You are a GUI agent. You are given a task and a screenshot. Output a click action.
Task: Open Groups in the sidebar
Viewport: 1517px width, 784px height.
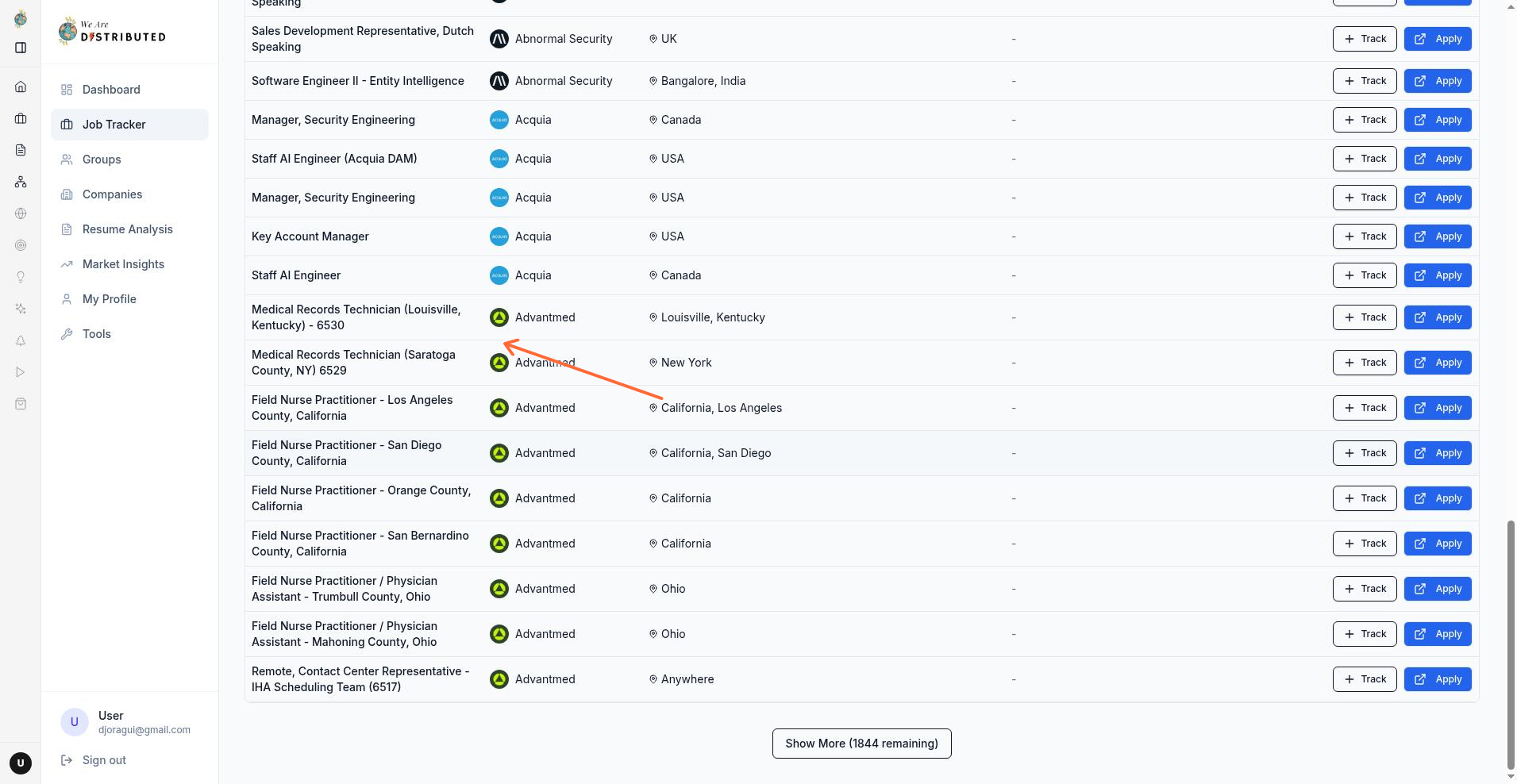tap(129, 159)
